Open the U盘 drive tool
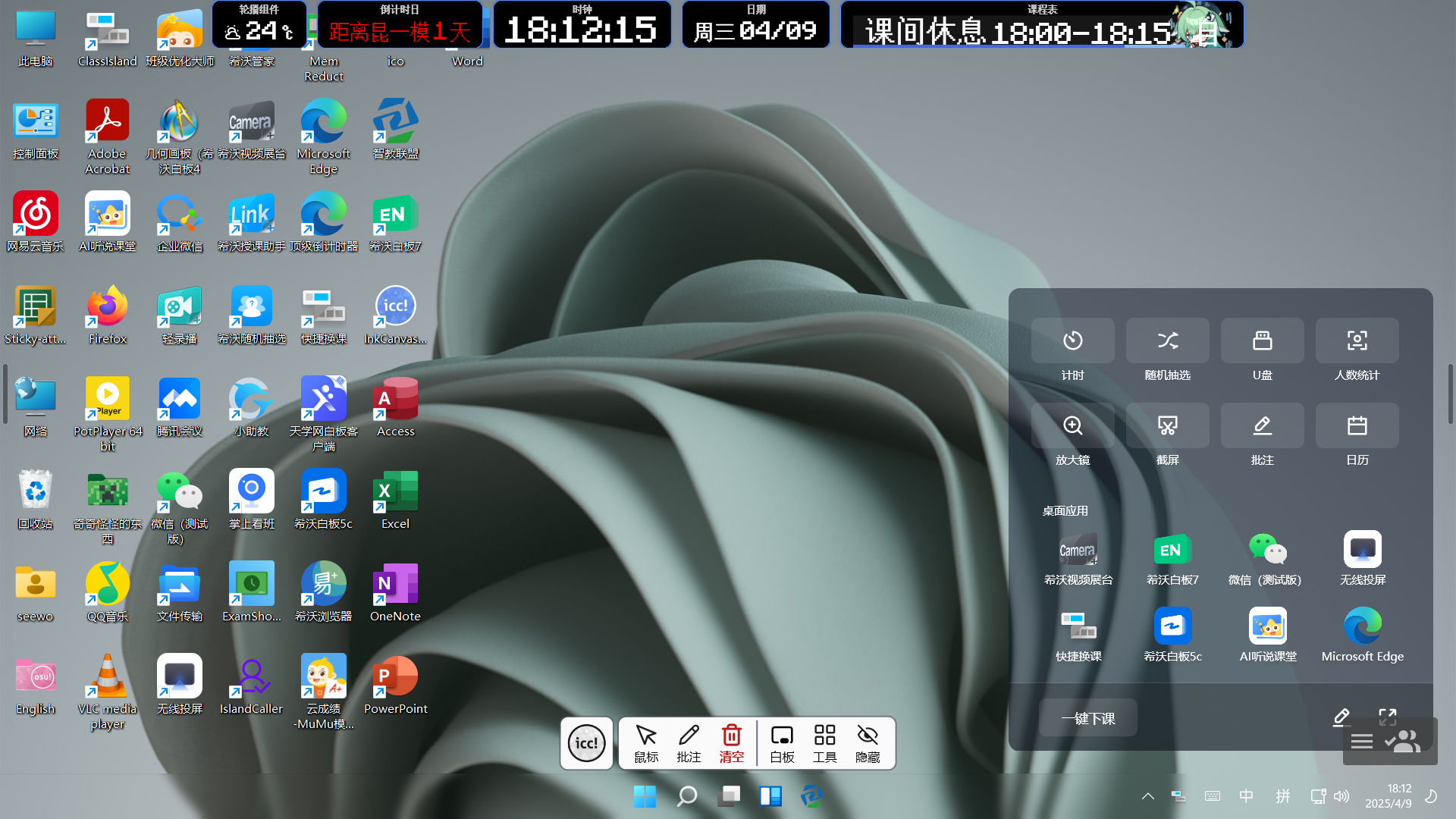Viewport: 1456px width, 819px height. coord(1262,341)
